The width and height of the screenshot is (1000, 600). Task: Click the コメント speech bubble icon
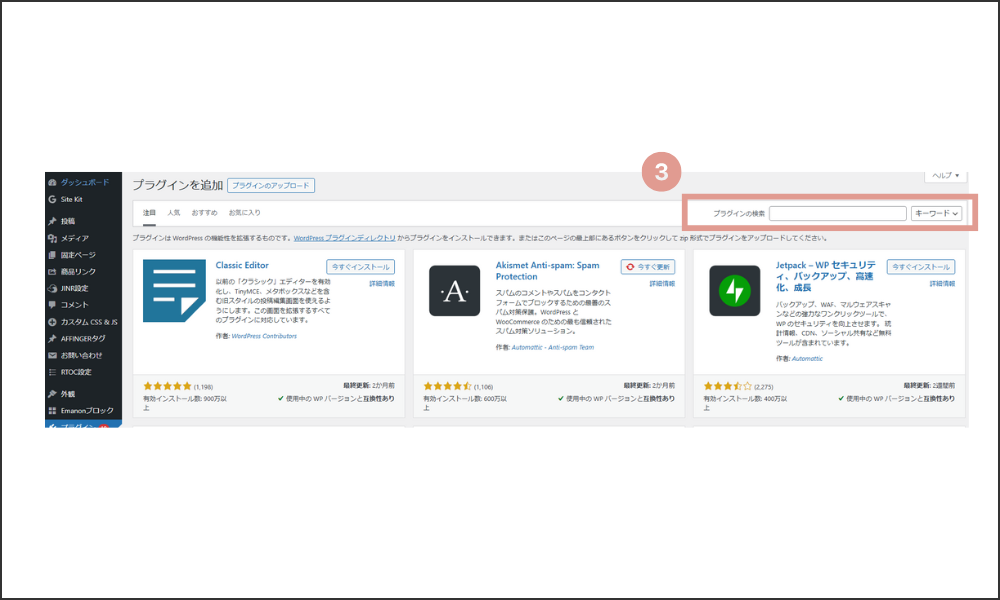52,305
